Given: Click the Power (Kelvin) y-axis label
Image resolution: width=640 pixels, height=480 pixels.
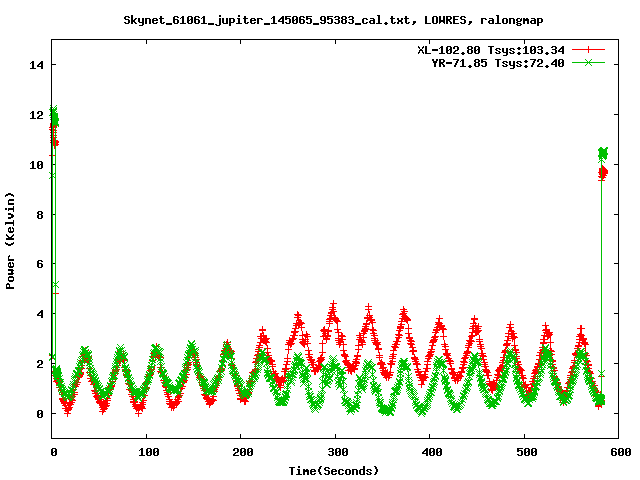Looking at the screenshot, I should 10,239.
